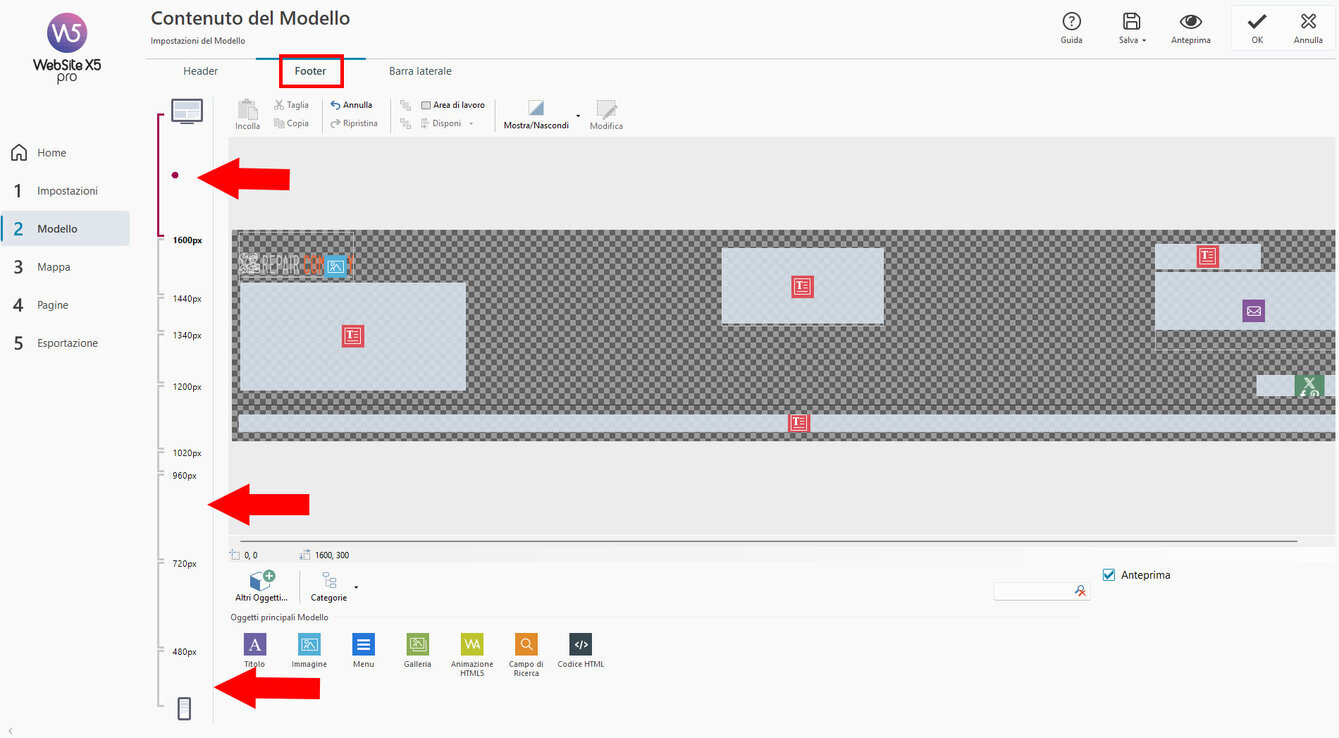Select the Campo di Ricerca object
This screenshot has width=1339, height=738.
526,645
